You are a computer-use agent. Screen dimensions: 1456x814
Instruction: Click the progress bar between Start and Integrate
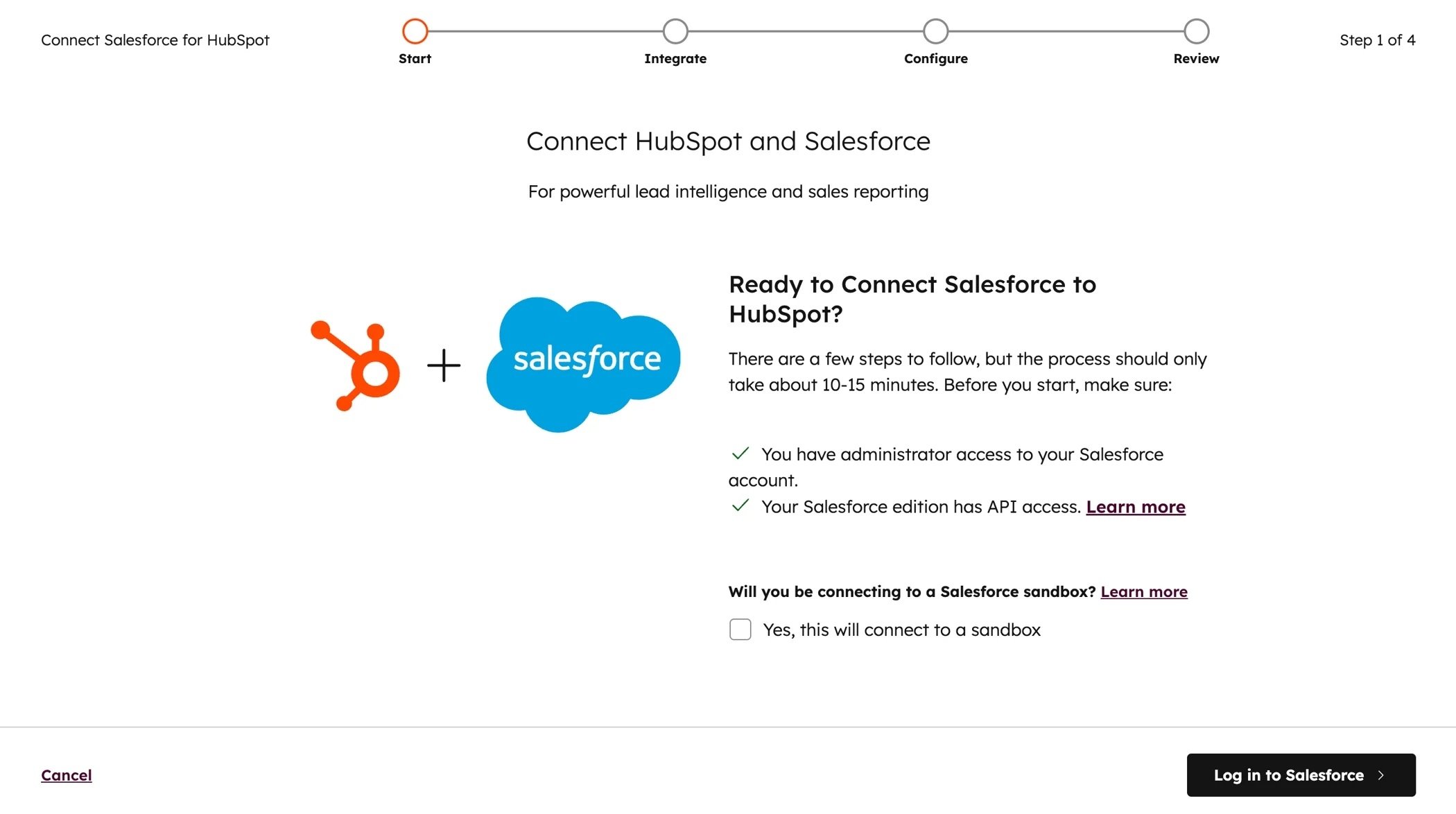pyautogui.click(x=545, y=31)
